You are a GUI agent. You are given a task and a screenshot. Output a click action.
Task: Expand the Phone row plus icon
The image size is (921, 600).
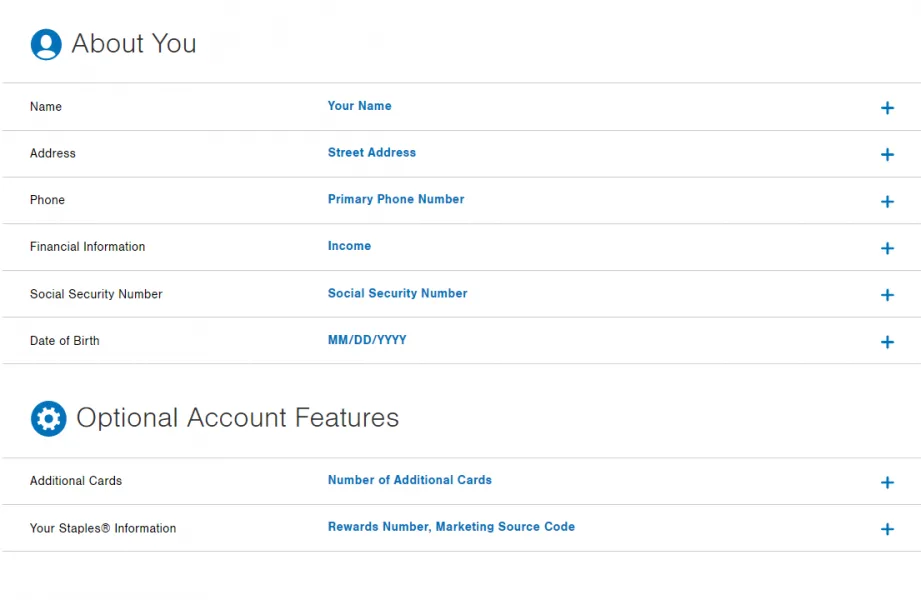(887, 202)
